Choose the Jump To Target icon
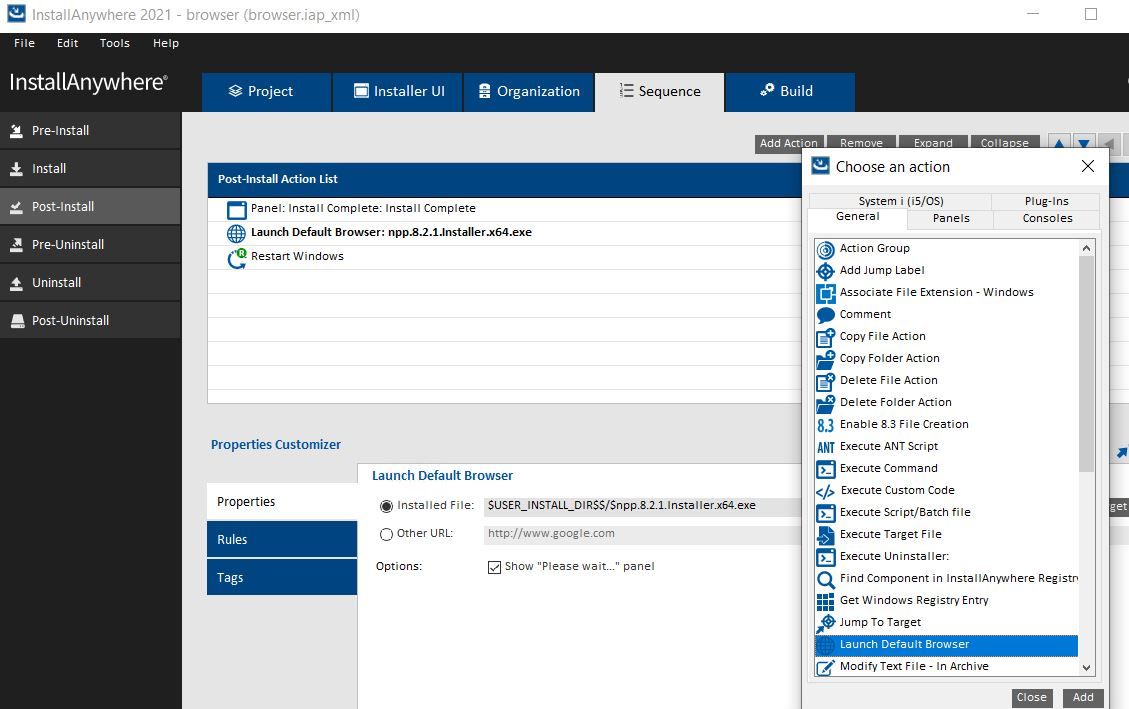The height and width of the screenshot is (709, 1129). pos(825,623)
